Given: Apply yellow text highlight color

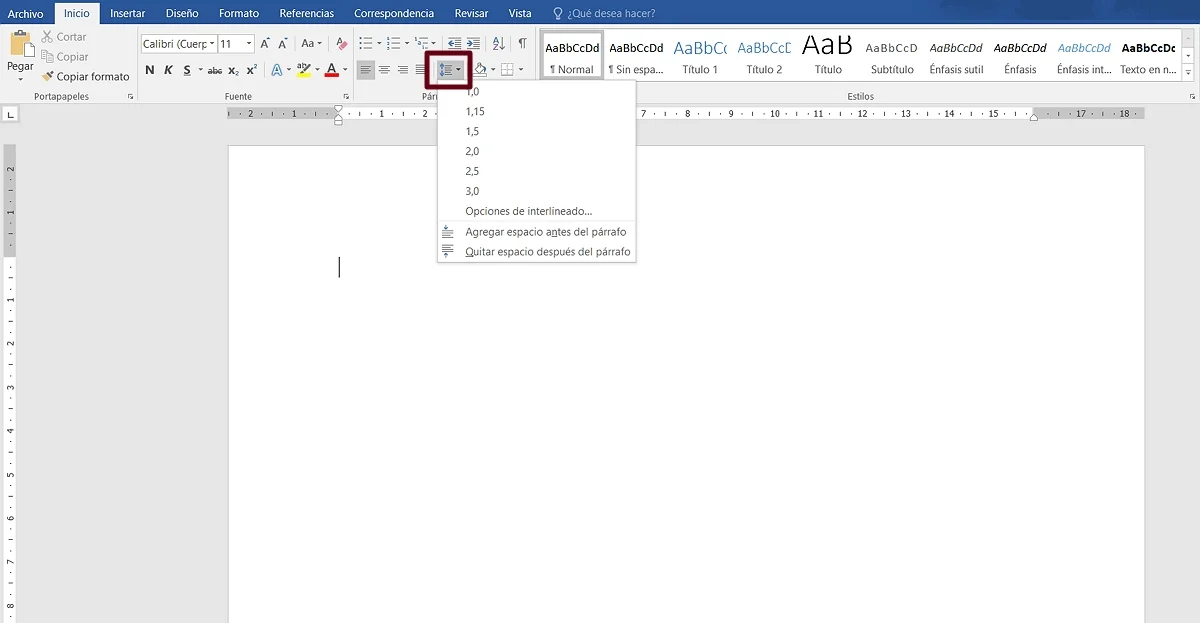Looking at the screenshot, I should pyautogui.click(x=304, y=70).
